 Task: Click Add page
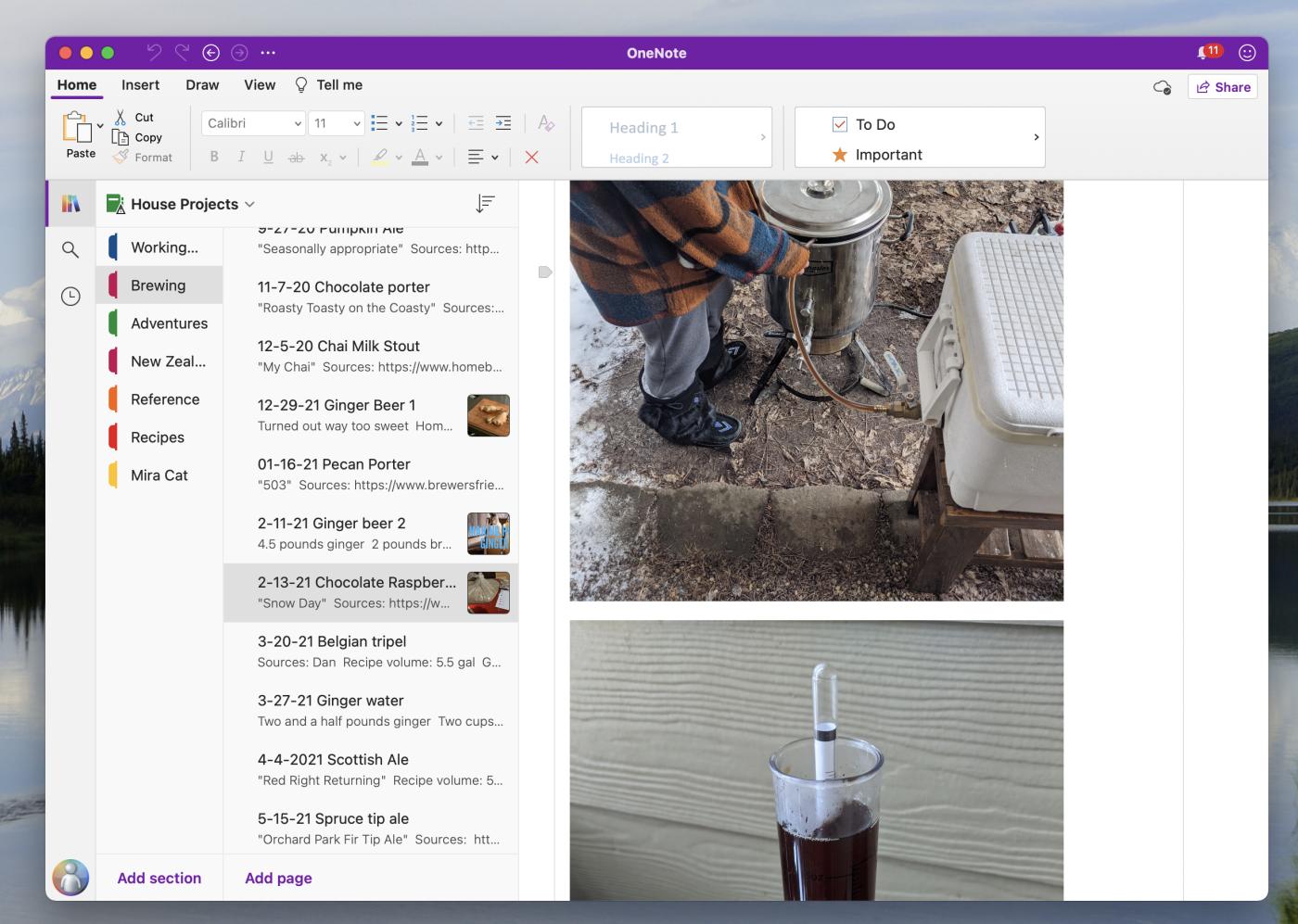point(278,878)
